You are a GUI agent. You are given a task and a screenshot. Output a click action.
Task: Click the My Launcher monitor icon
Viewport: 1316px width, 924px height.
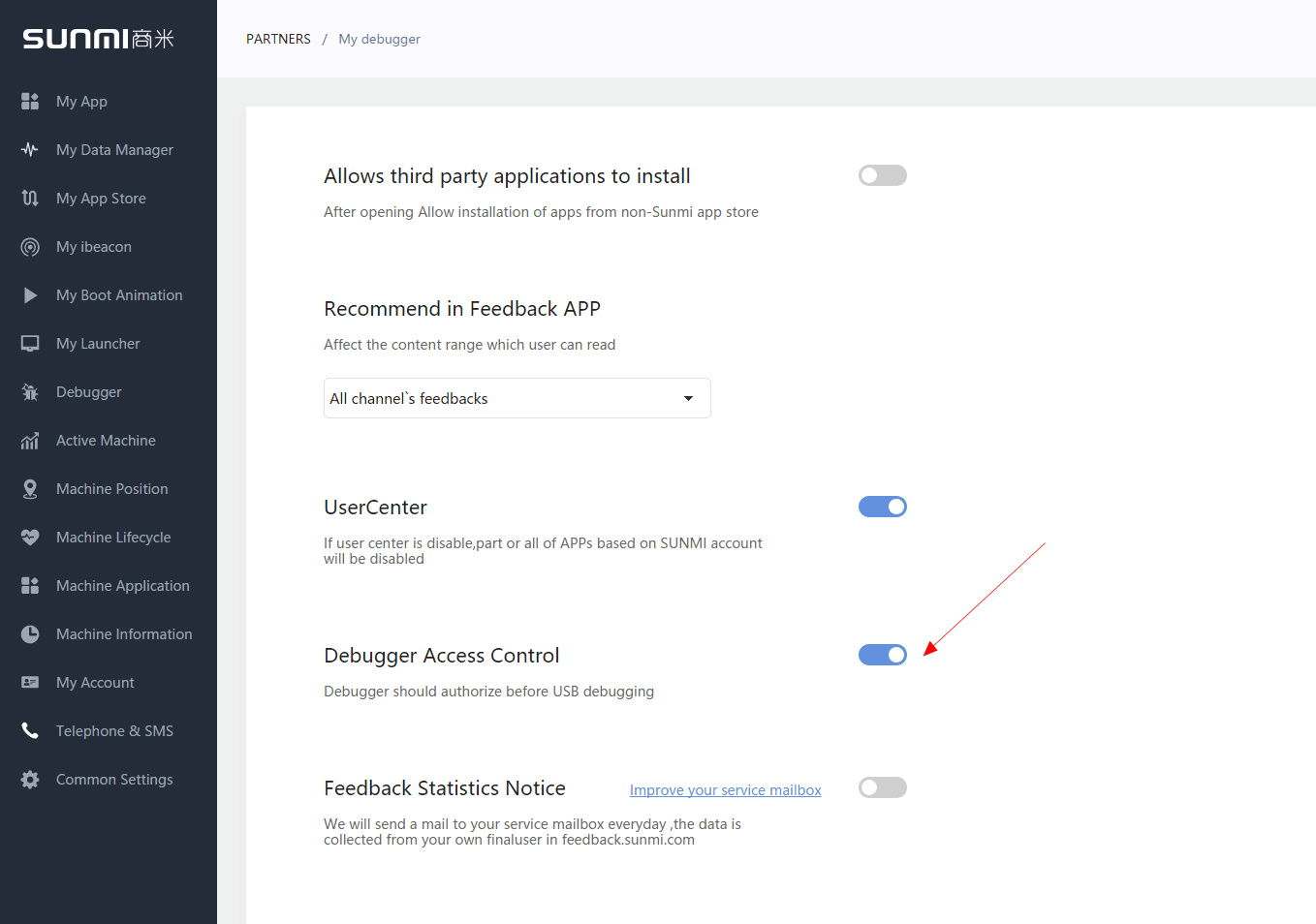pyautogui.click(x=30, y=344)
